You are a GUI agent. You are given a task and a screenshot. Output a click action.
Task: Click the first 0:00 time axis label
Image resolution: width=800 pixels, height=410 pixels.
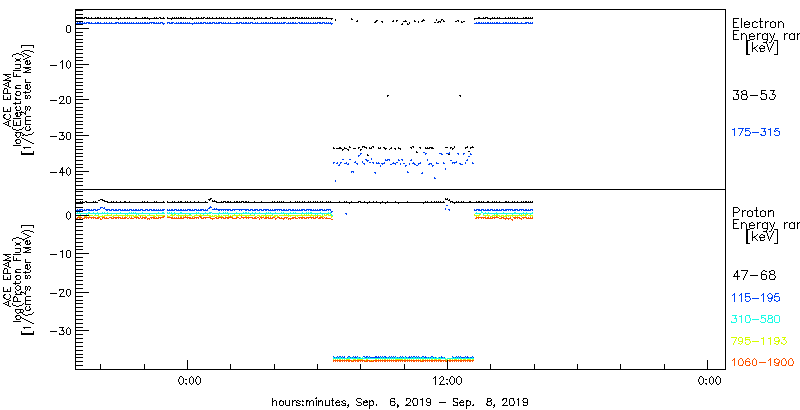pyautogui.click(x=188, y=381)
